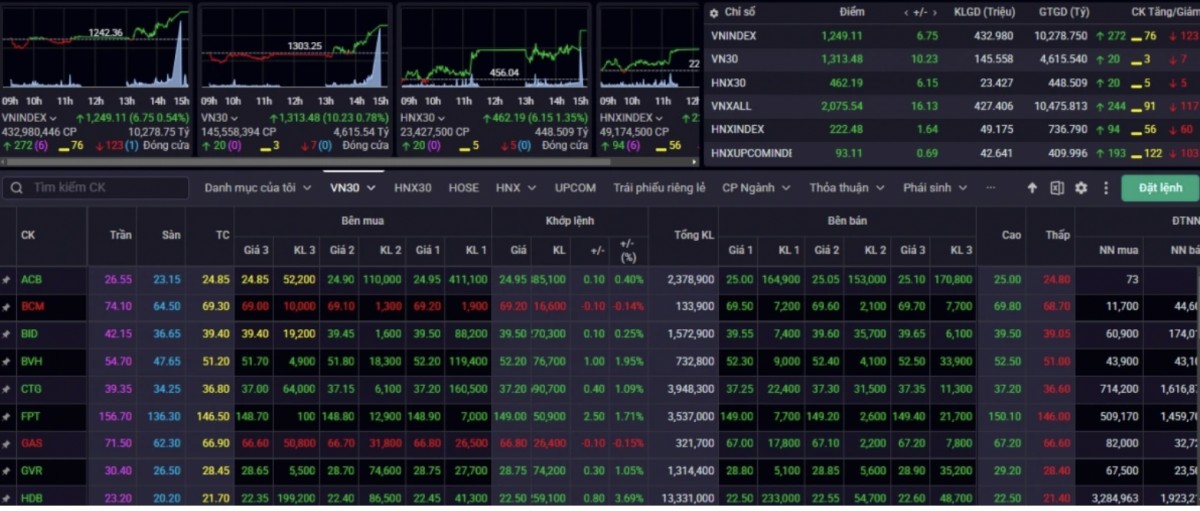Open the horizontal ellipsis for more tabs
Viewport: 1200px width, 511px height.
click(991, 188)
